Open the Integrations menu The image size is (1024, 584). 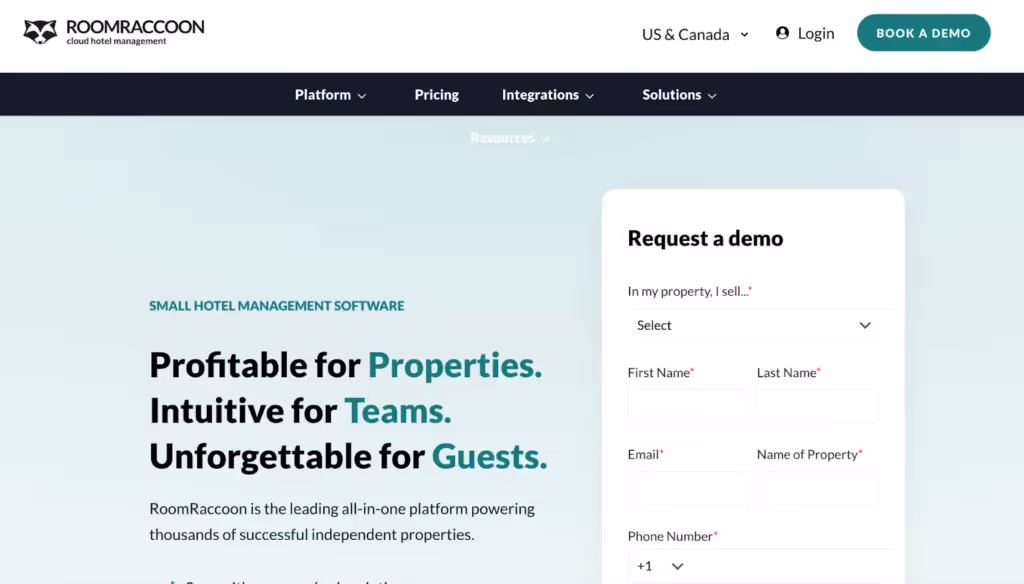(x=540, y=94)
